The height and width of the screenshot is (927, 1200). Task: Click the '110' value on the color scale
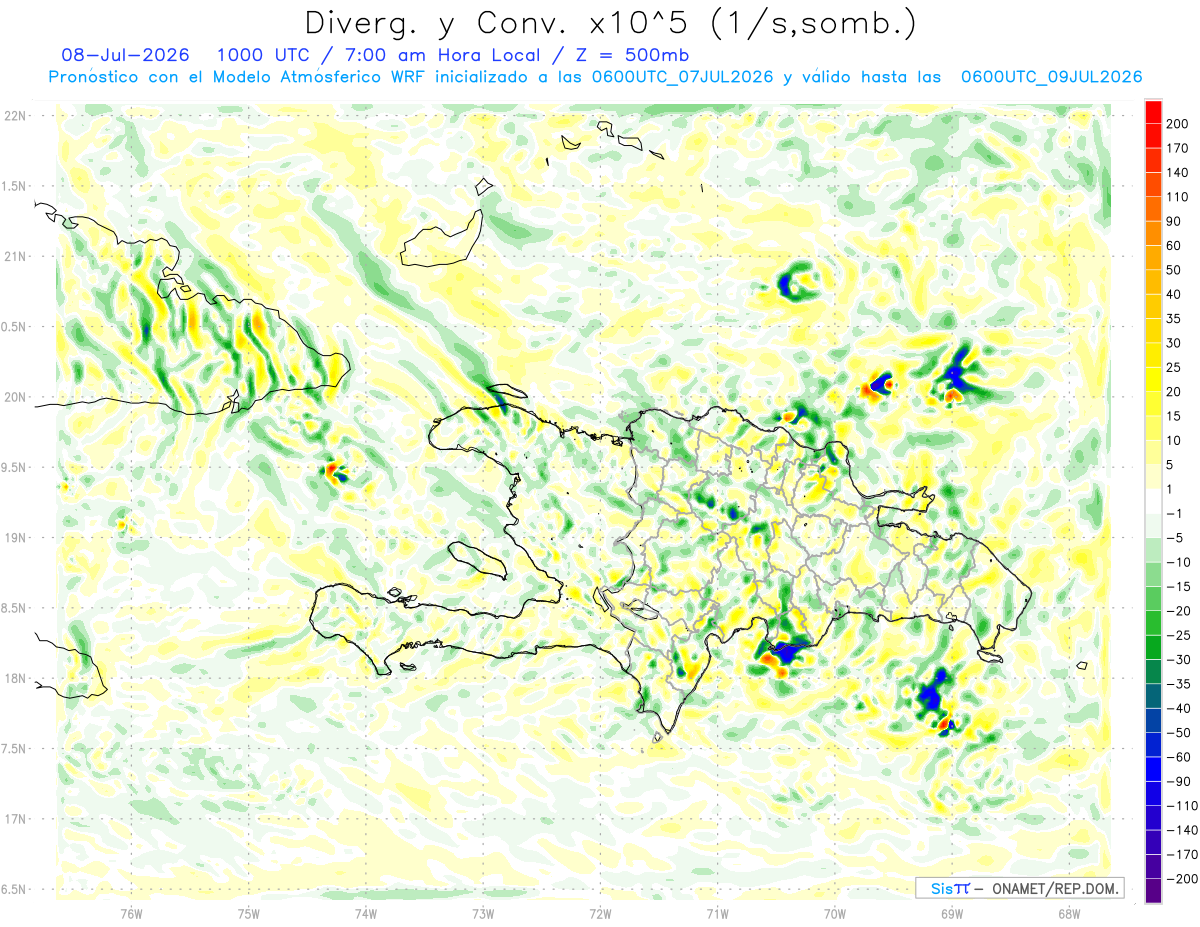[1177, 197]
